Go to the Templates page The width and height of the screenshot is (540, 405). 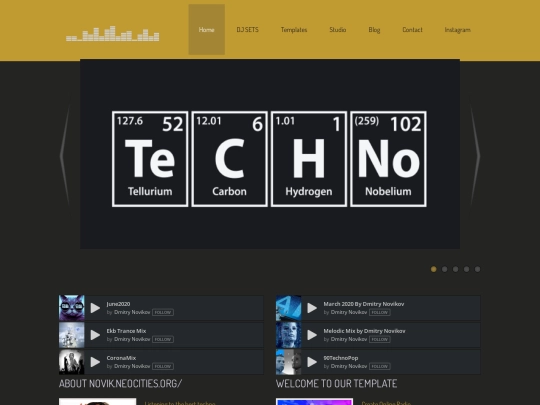point(294,30)
